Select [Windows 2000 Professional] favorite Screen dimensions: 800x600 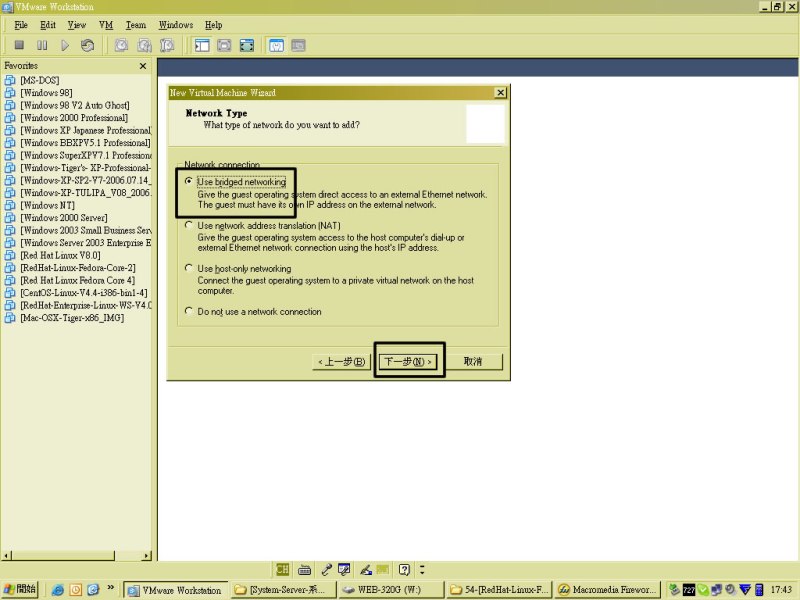coord(74,118)
